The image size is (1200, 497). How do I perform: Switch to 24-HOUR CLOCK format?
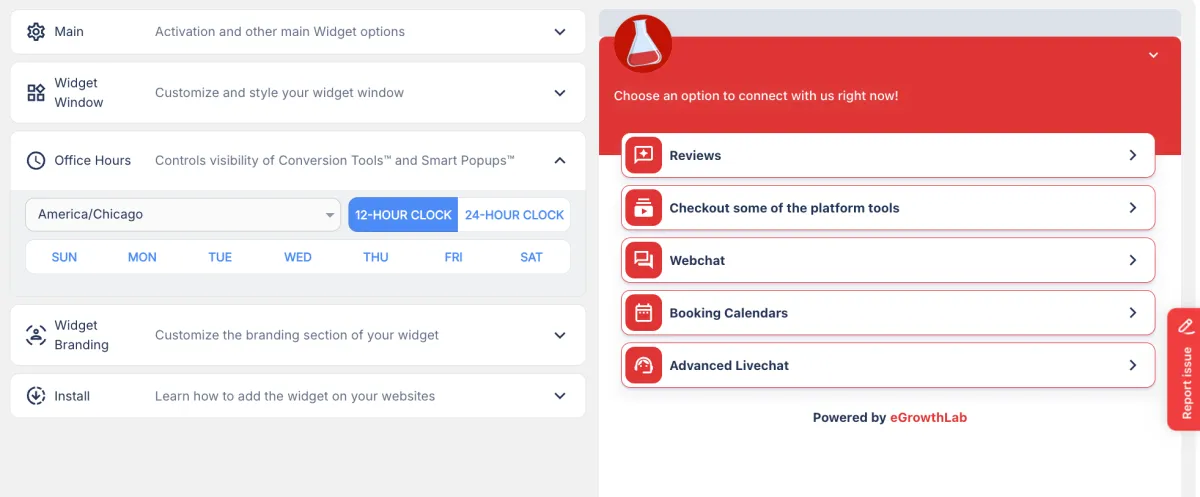(514, 215)
